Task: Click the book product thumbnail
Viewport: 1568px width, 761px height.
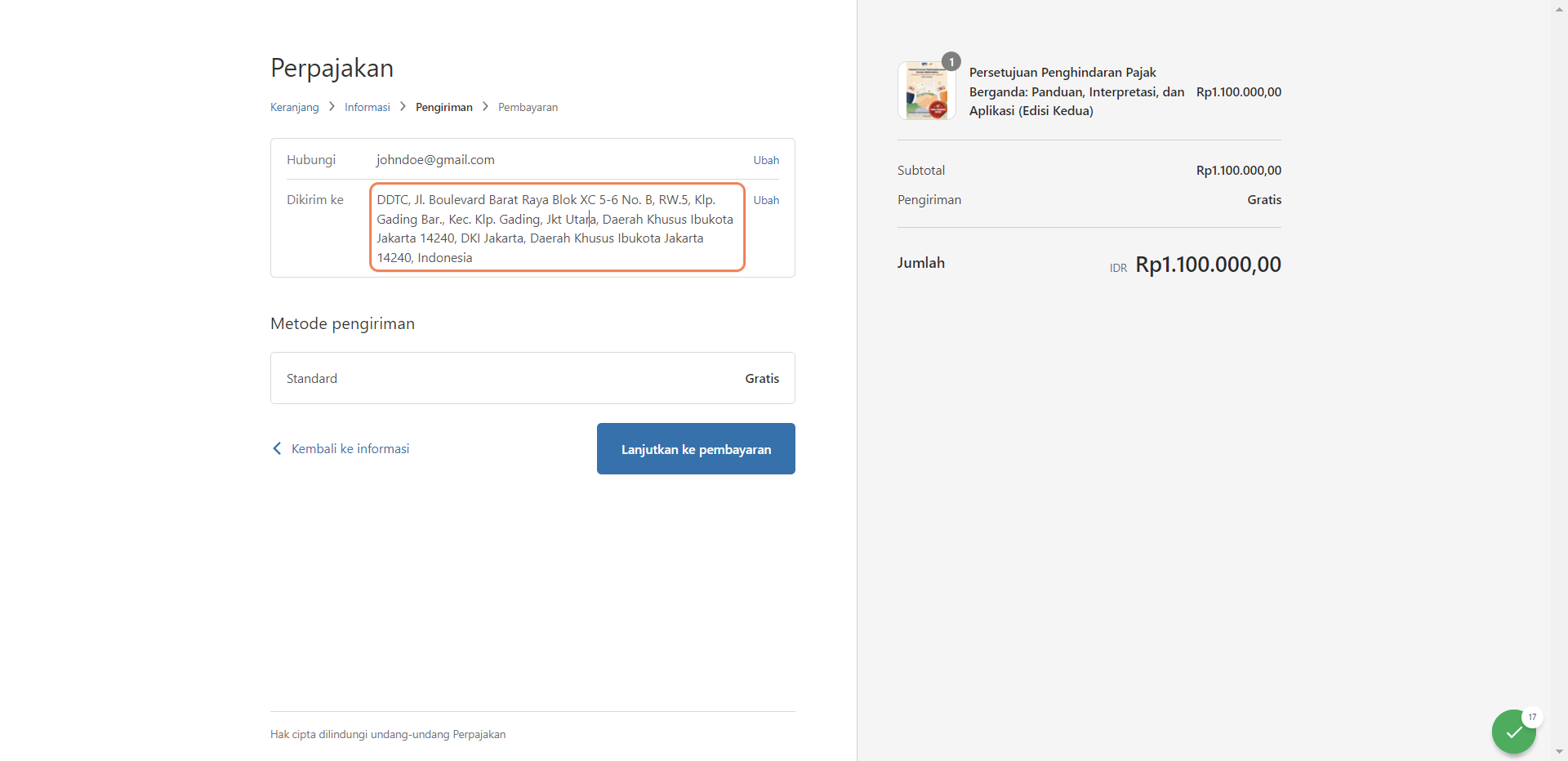Action: (x=927, y=91)
